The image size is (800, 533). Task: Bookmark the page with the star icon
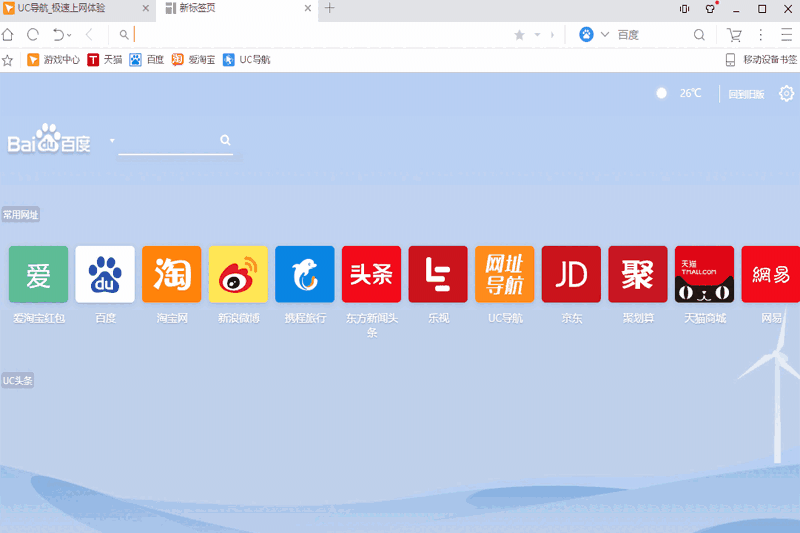coord(519,35)
